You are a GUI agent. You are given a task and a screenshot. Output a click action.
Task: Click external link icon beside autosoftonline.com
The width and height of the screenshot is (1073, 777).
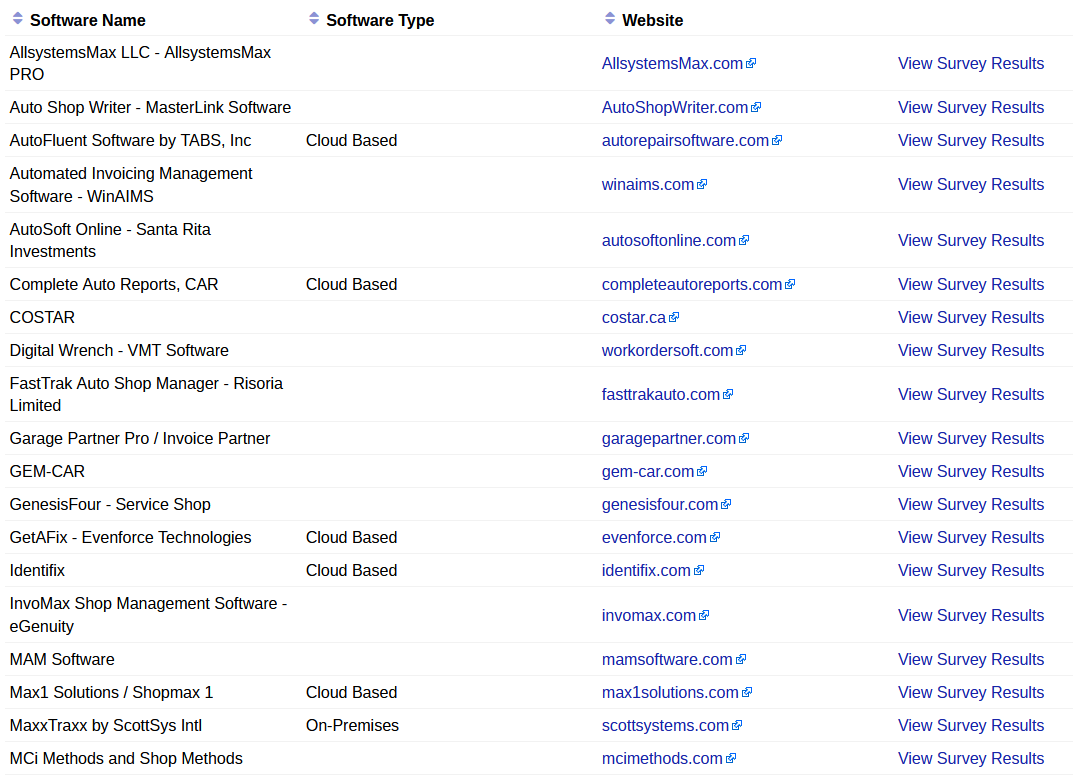pos(745,240)
